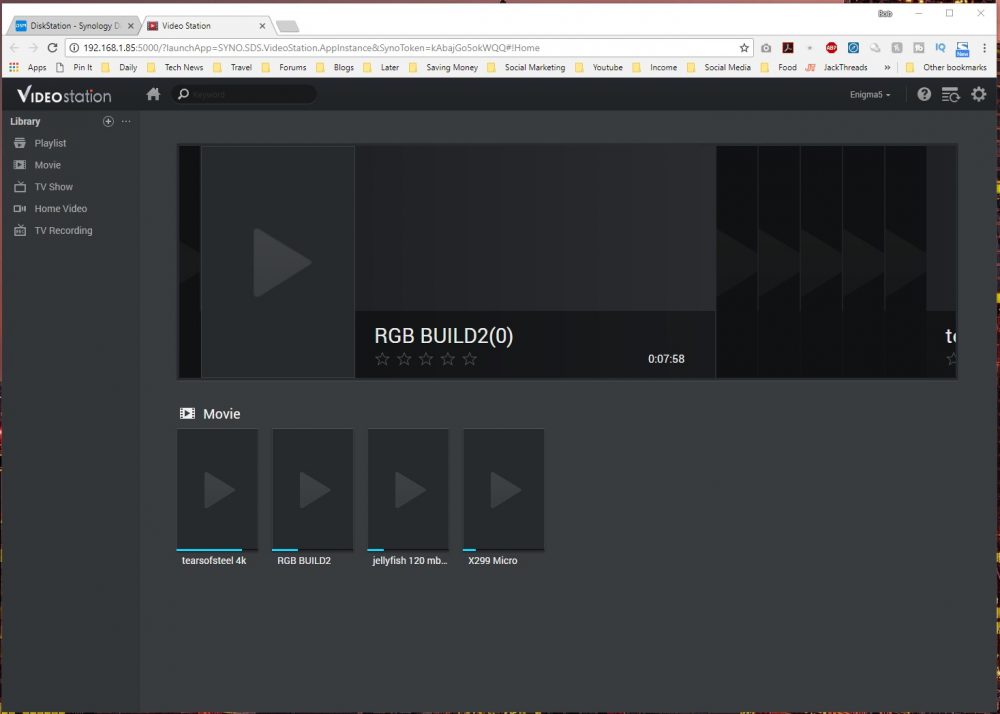1000x714 pixels.
Task: Click the Playlist sidebar icon
Action: (x=20, y=143)
